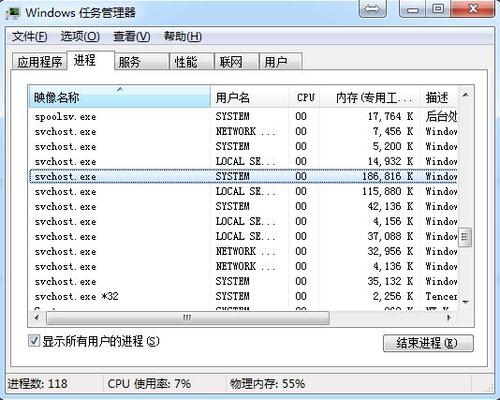The image size is (500, 400).
Task: Select the 进程 tab
Action: coord(91,60)
